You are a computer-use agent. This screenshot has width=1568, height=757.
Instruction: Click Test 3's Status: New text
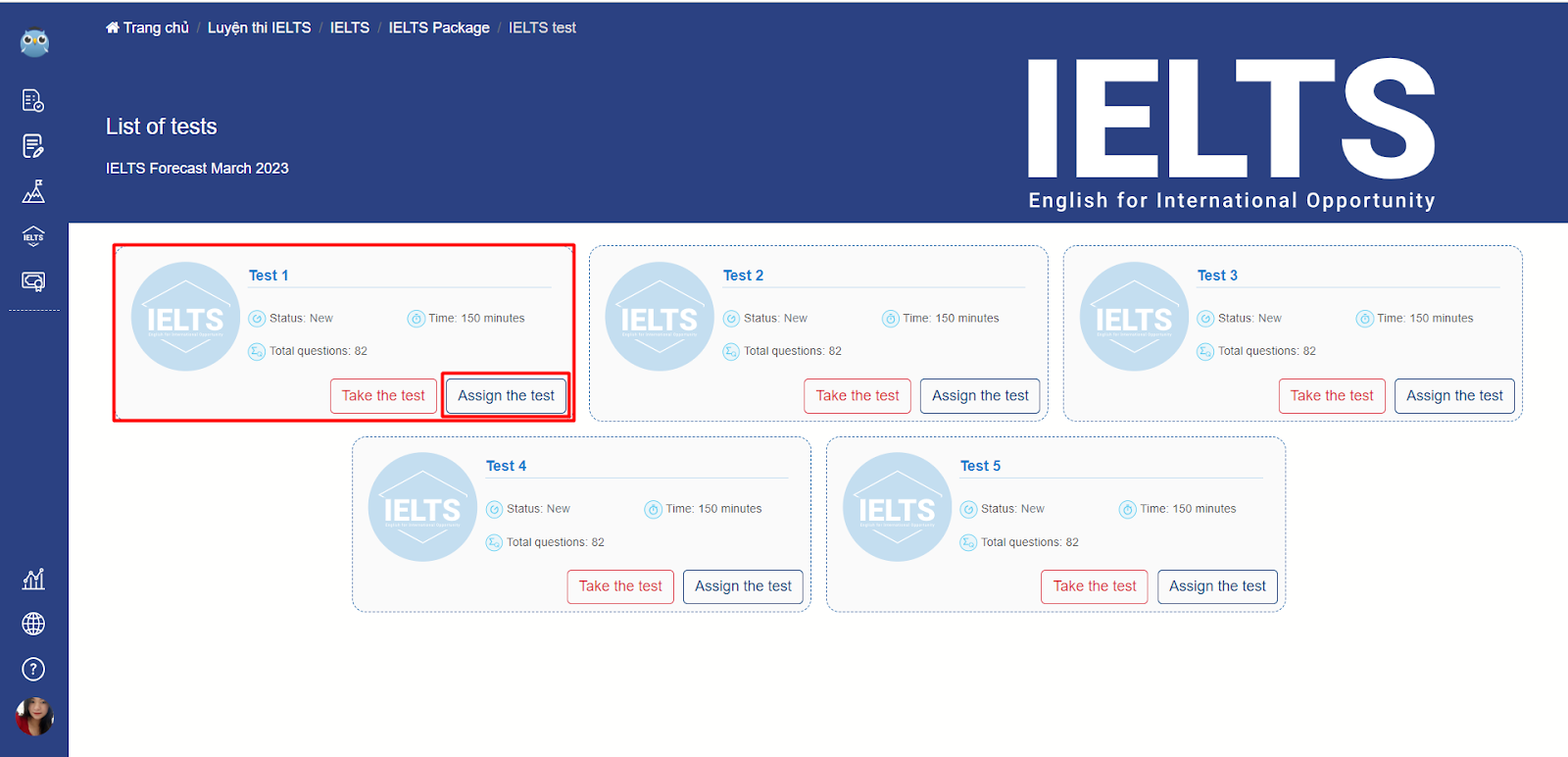coord(1249,319)
